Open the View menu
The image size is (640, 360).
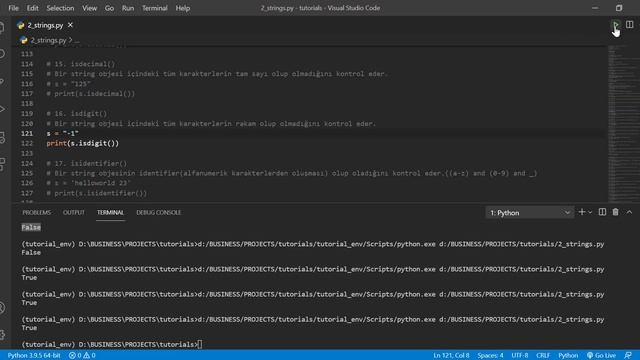89,8
